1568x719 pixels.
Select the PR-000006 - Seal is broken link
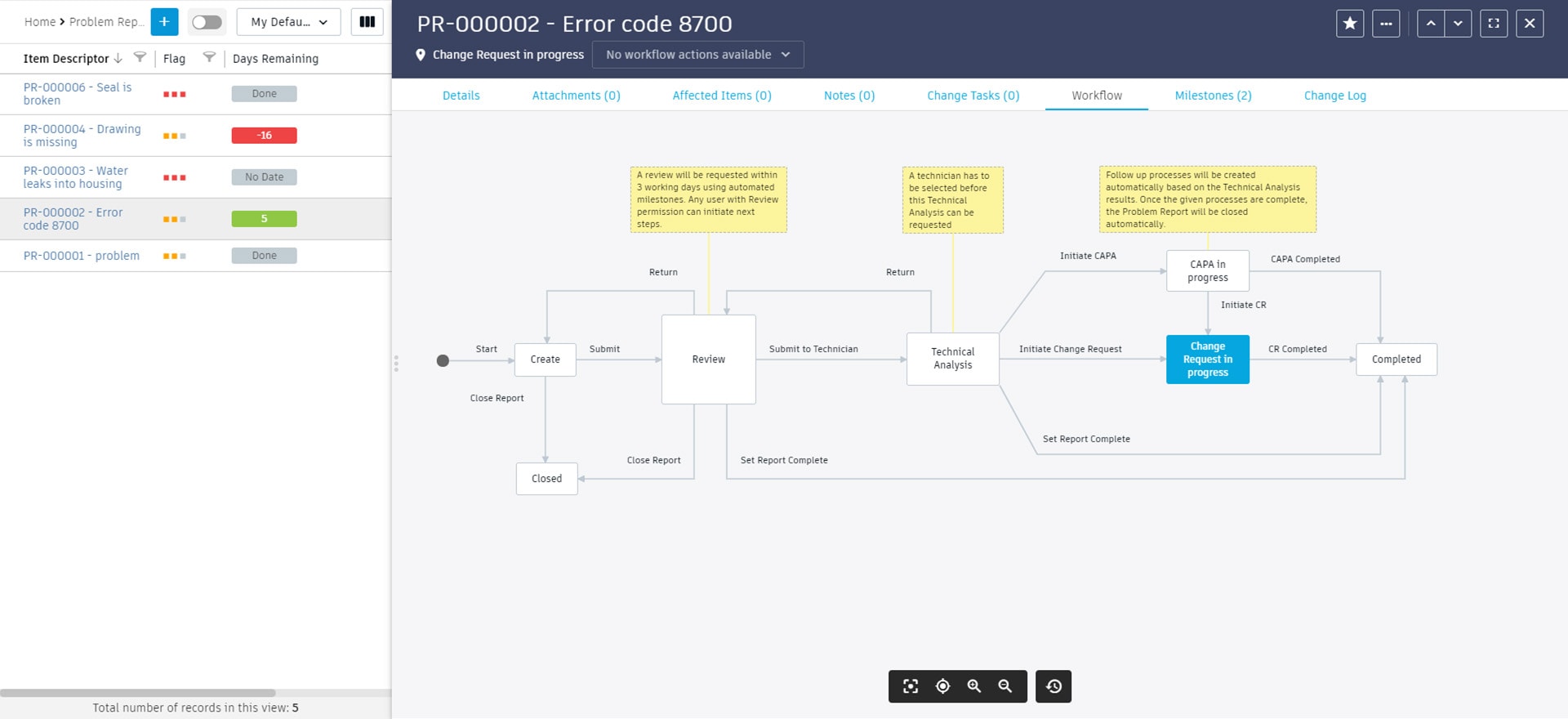[x=77, y=94]
